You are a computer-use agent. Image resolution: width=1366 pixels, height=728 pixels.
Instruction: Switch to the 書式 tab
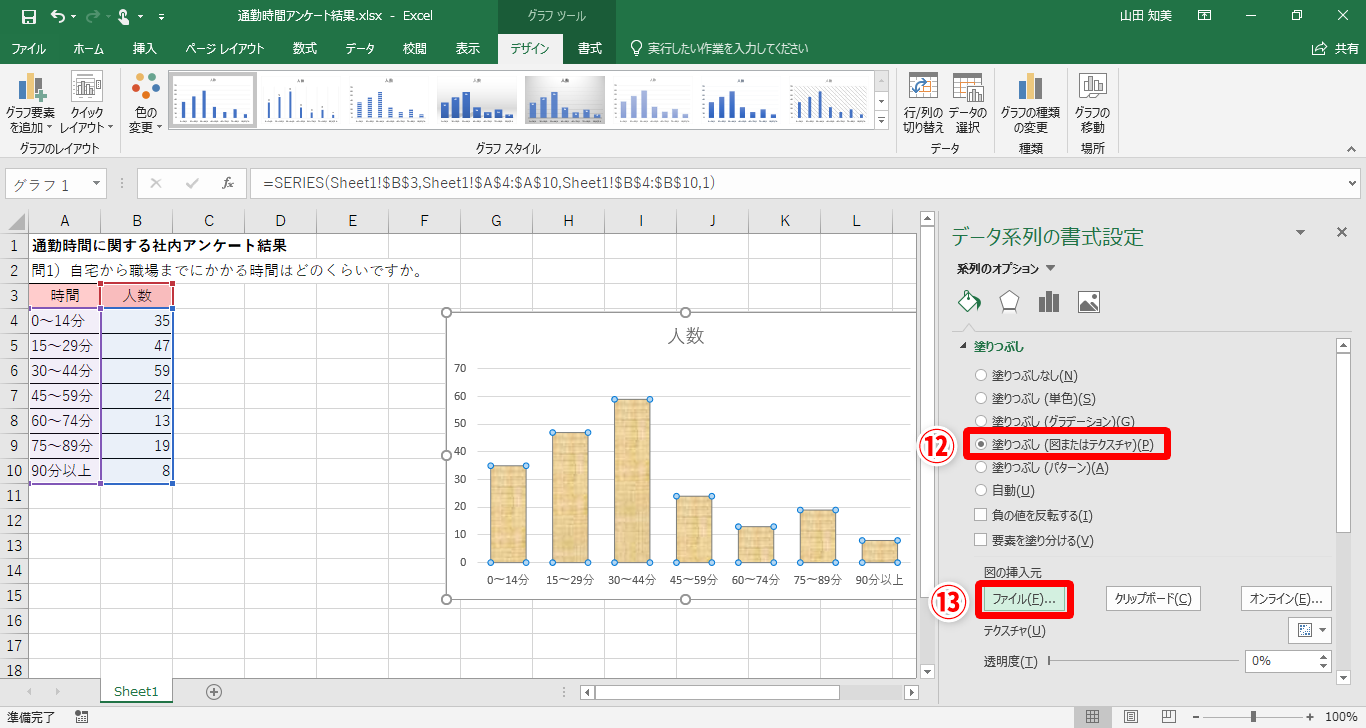(590, 48)
